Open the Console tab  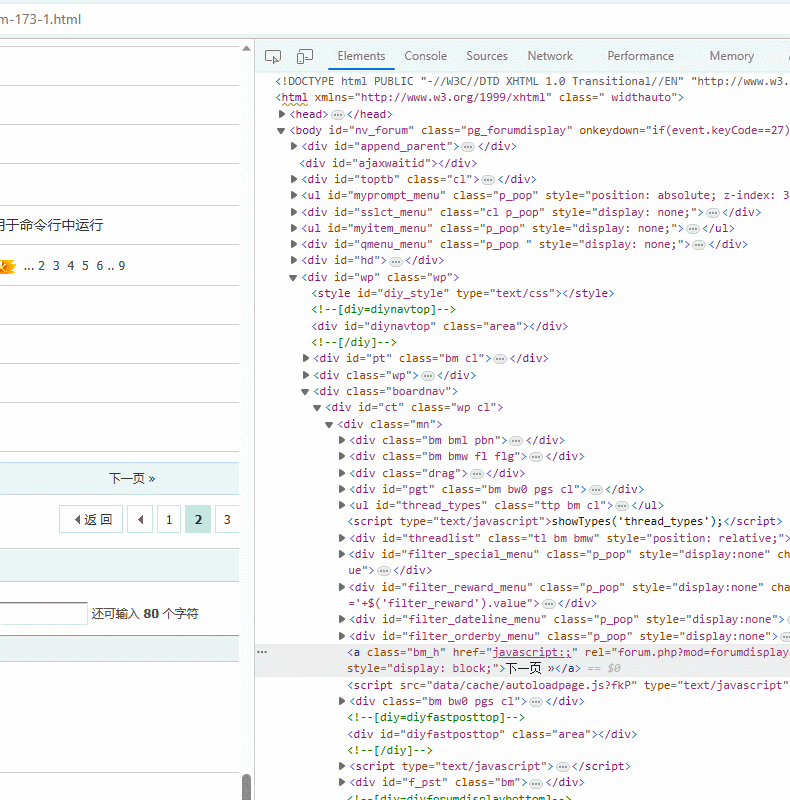[x=426, y=56]
